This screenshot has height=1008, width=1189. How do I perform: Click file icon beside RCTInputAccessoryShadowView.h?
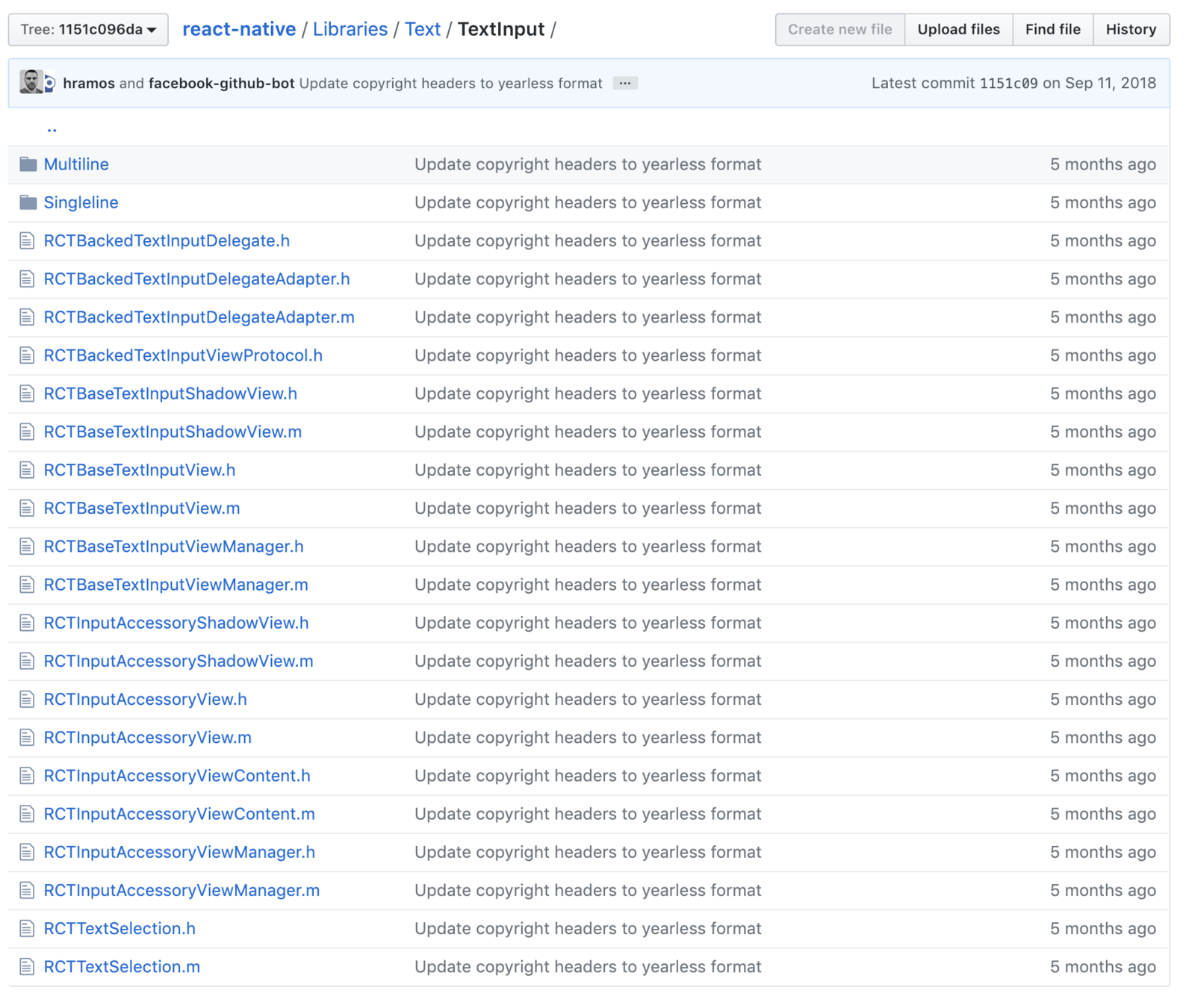click(27, 623)
